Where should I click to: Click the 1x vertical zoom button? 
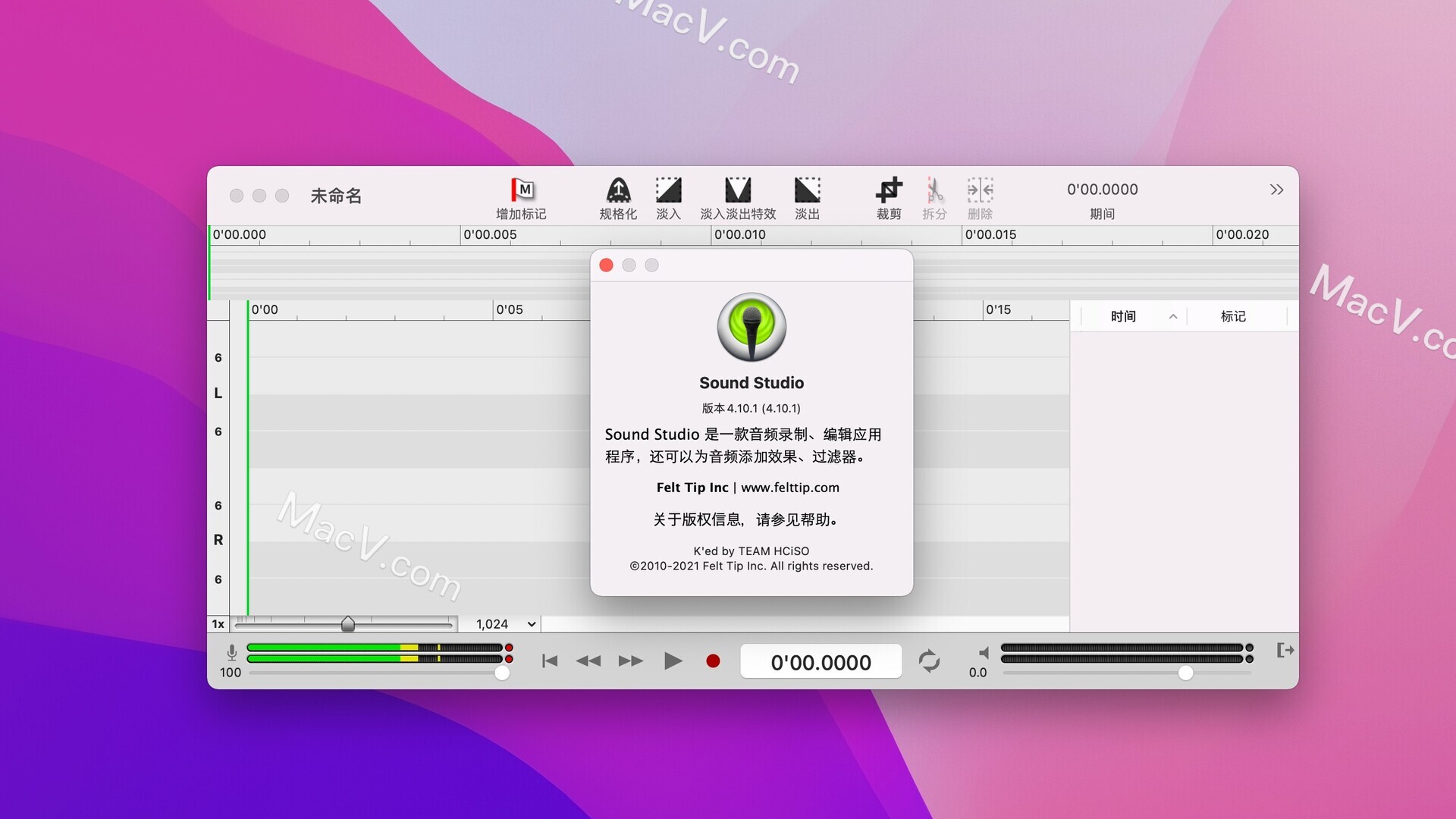[218, 624]
